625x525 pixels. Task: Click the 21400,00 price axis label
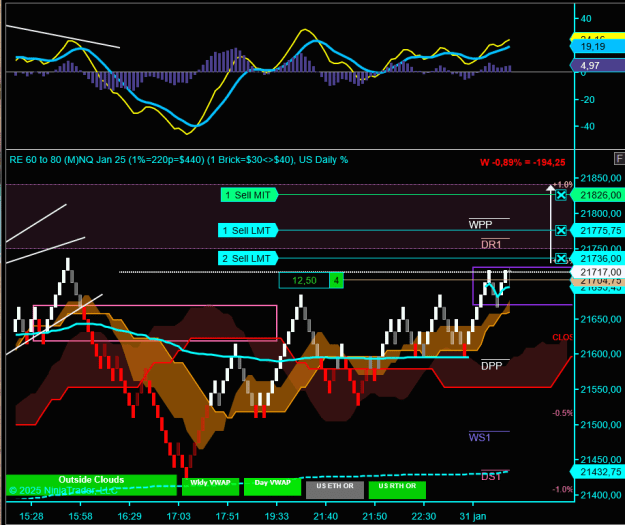(601, 495)
